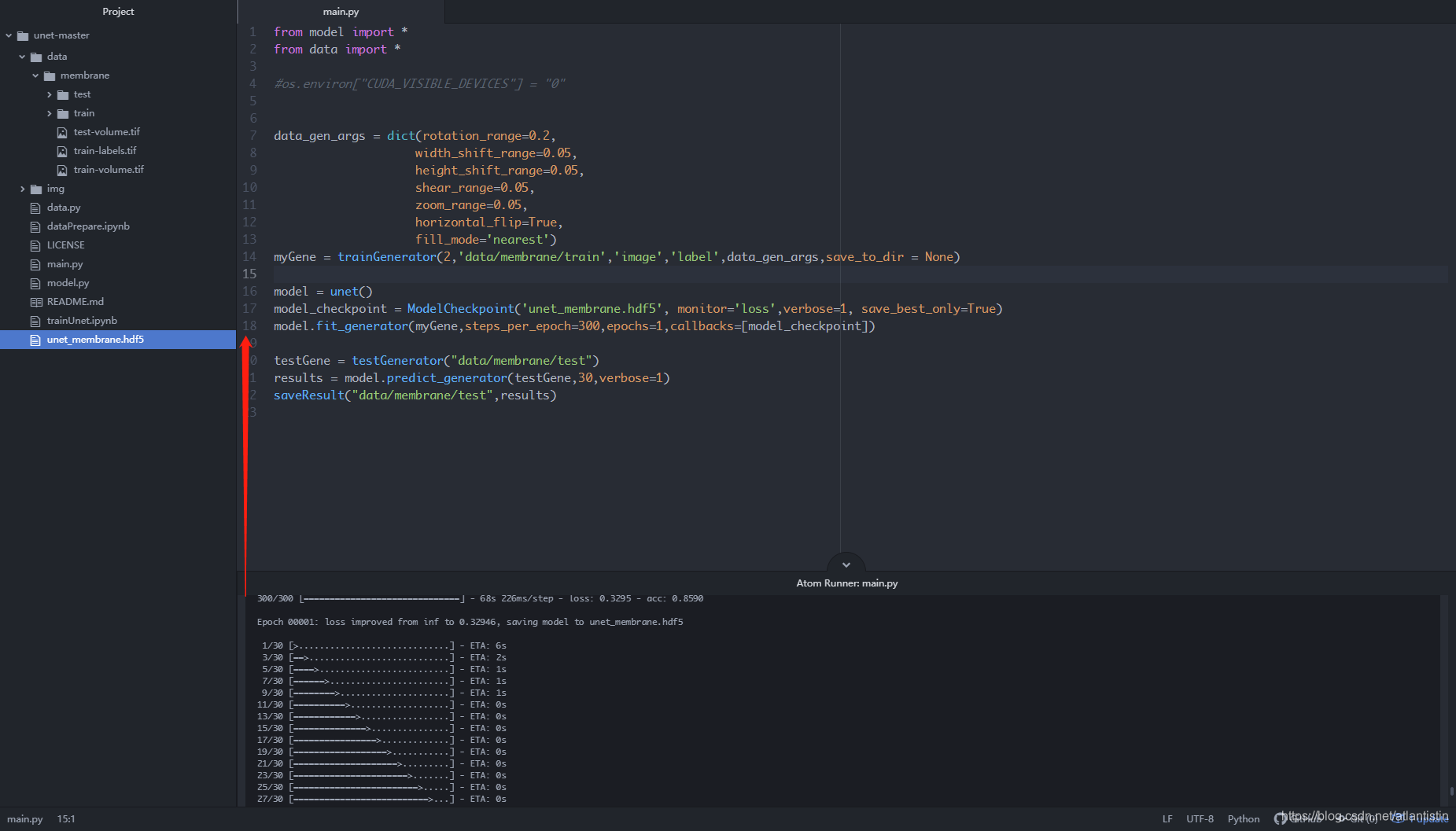Screen dimensions: 1456x831
Task: Open trainUnet.ipynb from the project tree
Action: tap(82, 321)
